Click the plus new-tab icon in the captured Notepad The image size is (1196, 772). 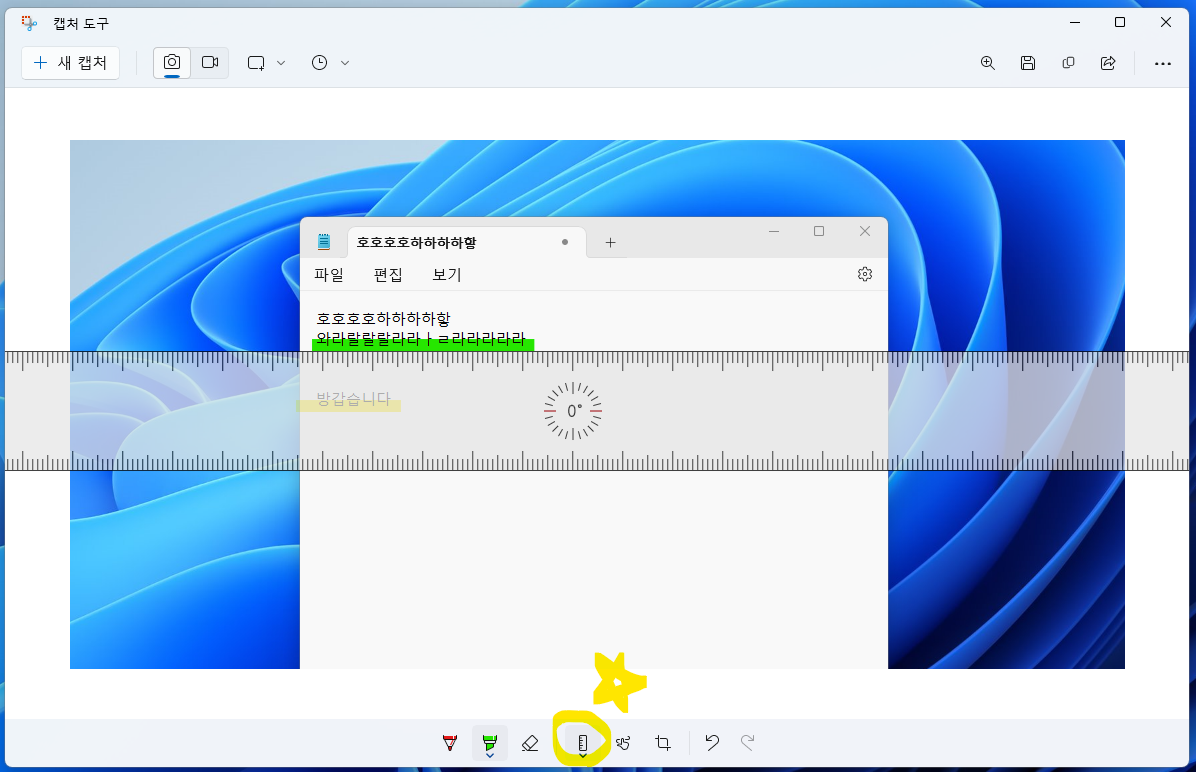pos(610,243)
